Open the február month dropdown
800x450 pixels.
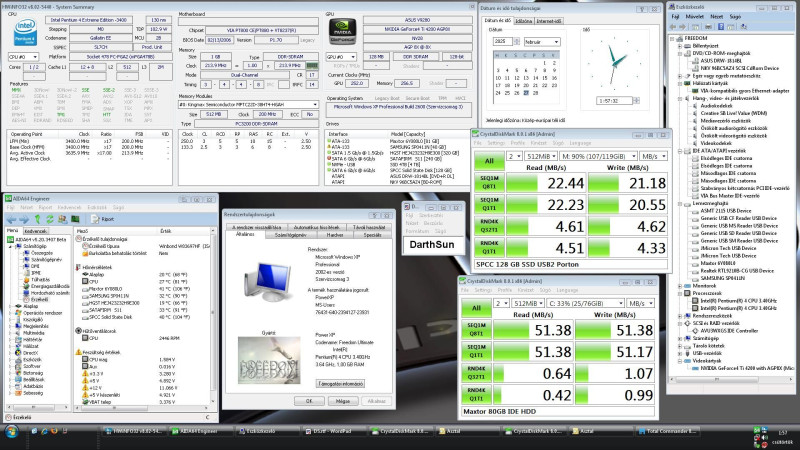pyautogui.click(x=542, y=41)
